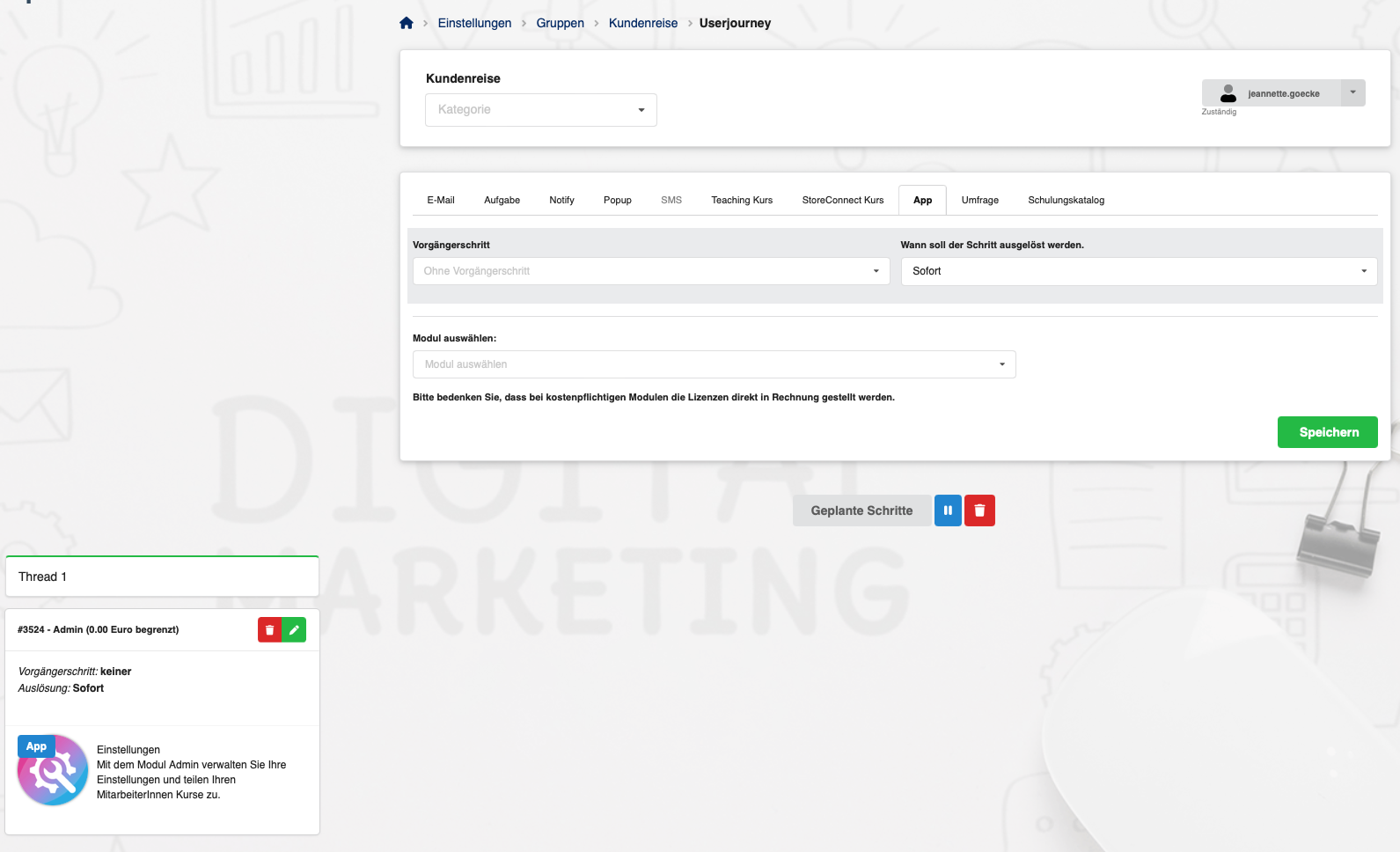Edit step #3524 with green pencil icon
Screen dimensions: 1400x852
294,630
